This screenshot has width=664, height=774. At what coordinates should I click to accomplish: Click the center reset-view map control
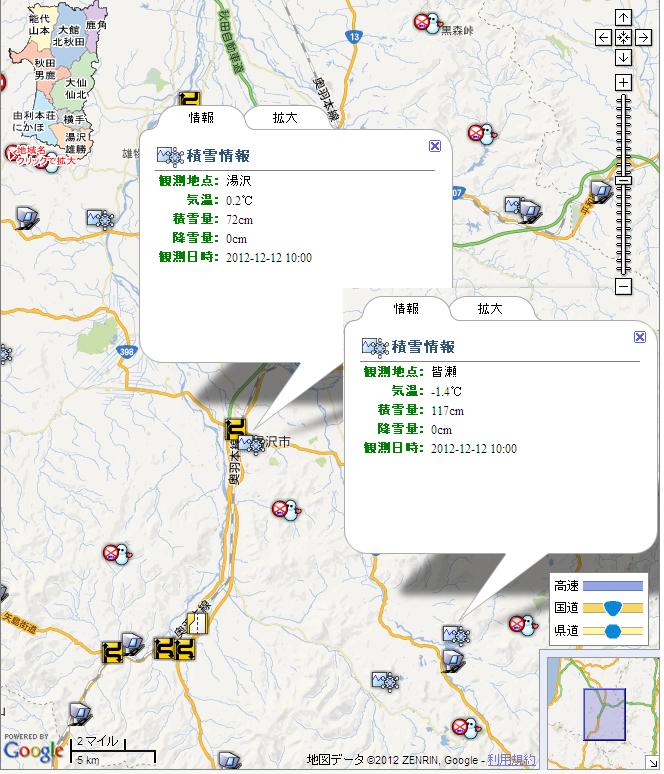click(x=623, y=37)
